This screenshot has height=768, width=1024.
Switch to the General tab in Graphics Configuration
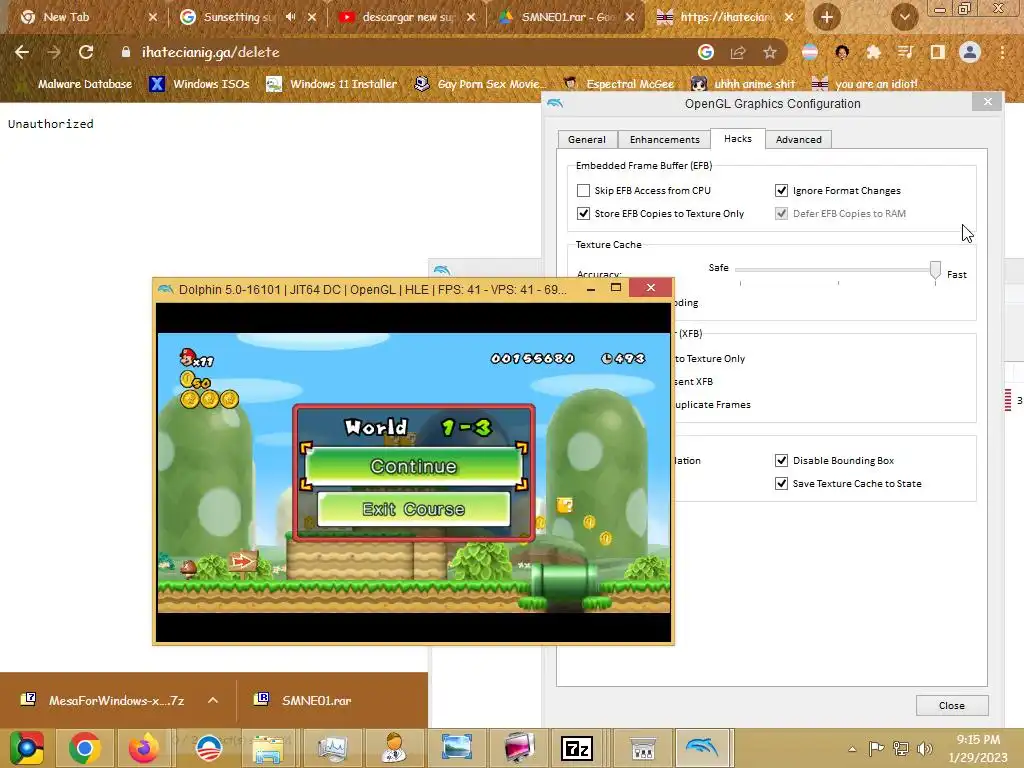pyautogui.click(x=586, y=139)
